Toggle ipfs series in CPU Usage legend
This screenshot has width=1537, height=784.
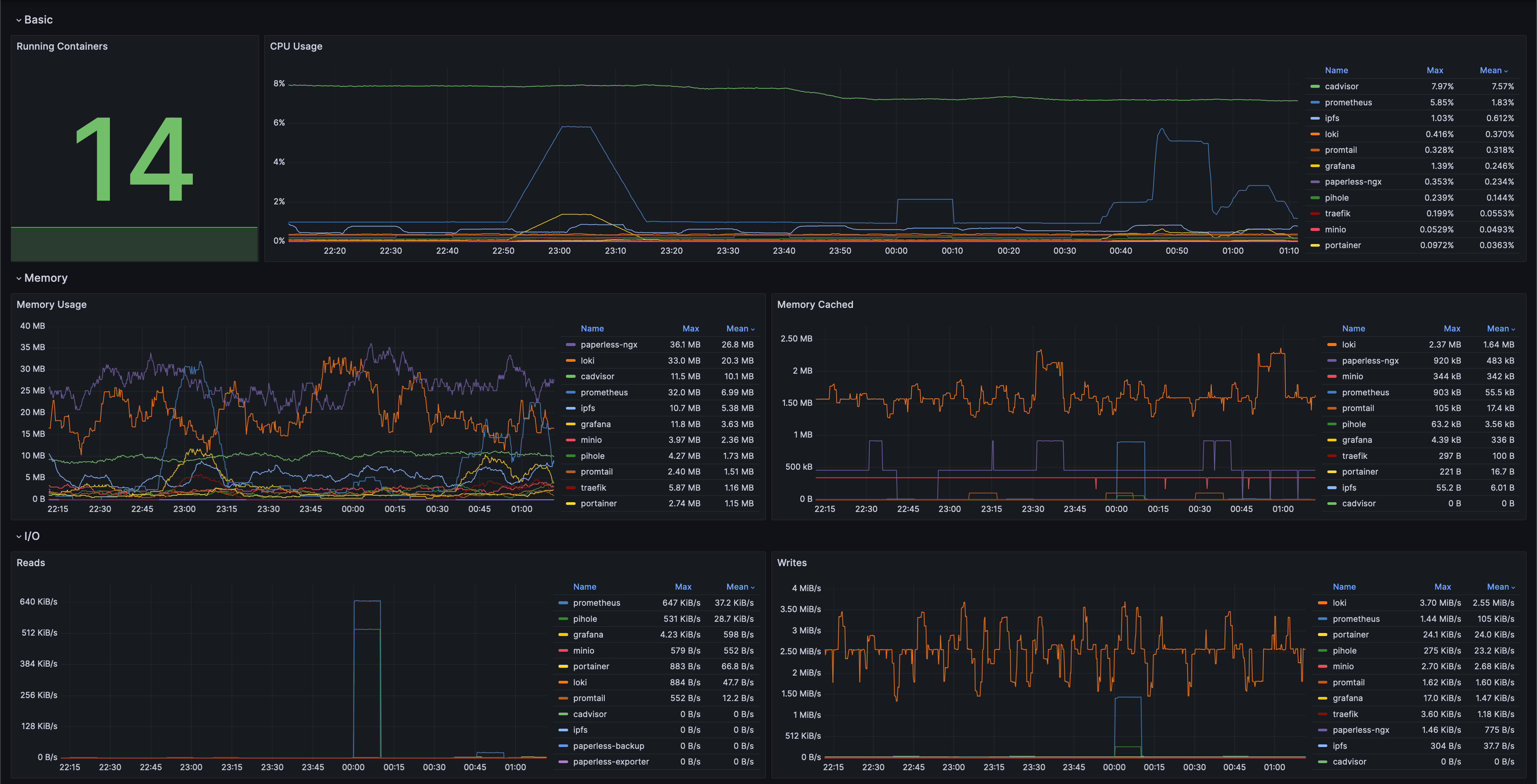tap(1332, 118)
